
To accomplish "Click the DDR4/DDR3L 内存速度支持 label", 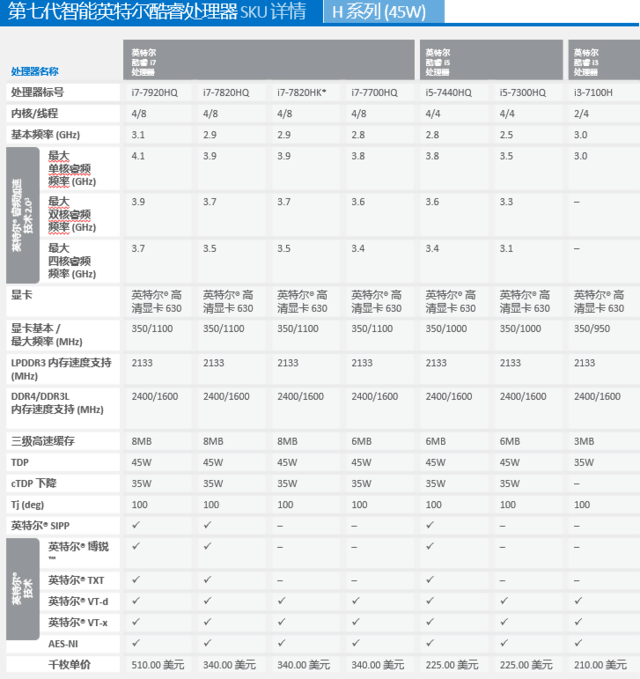I will point(57,403).
